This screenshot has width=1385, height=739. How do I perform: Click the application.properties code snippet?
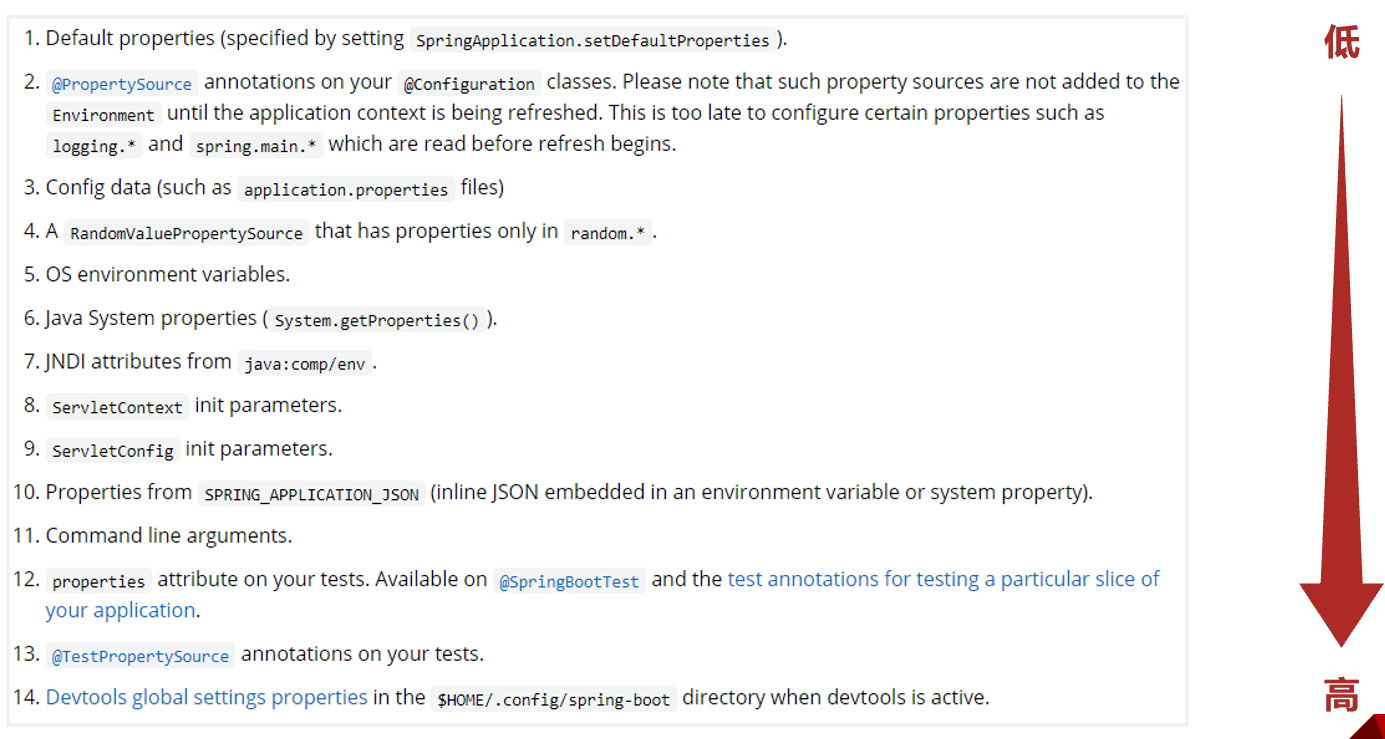pos(346,189)
